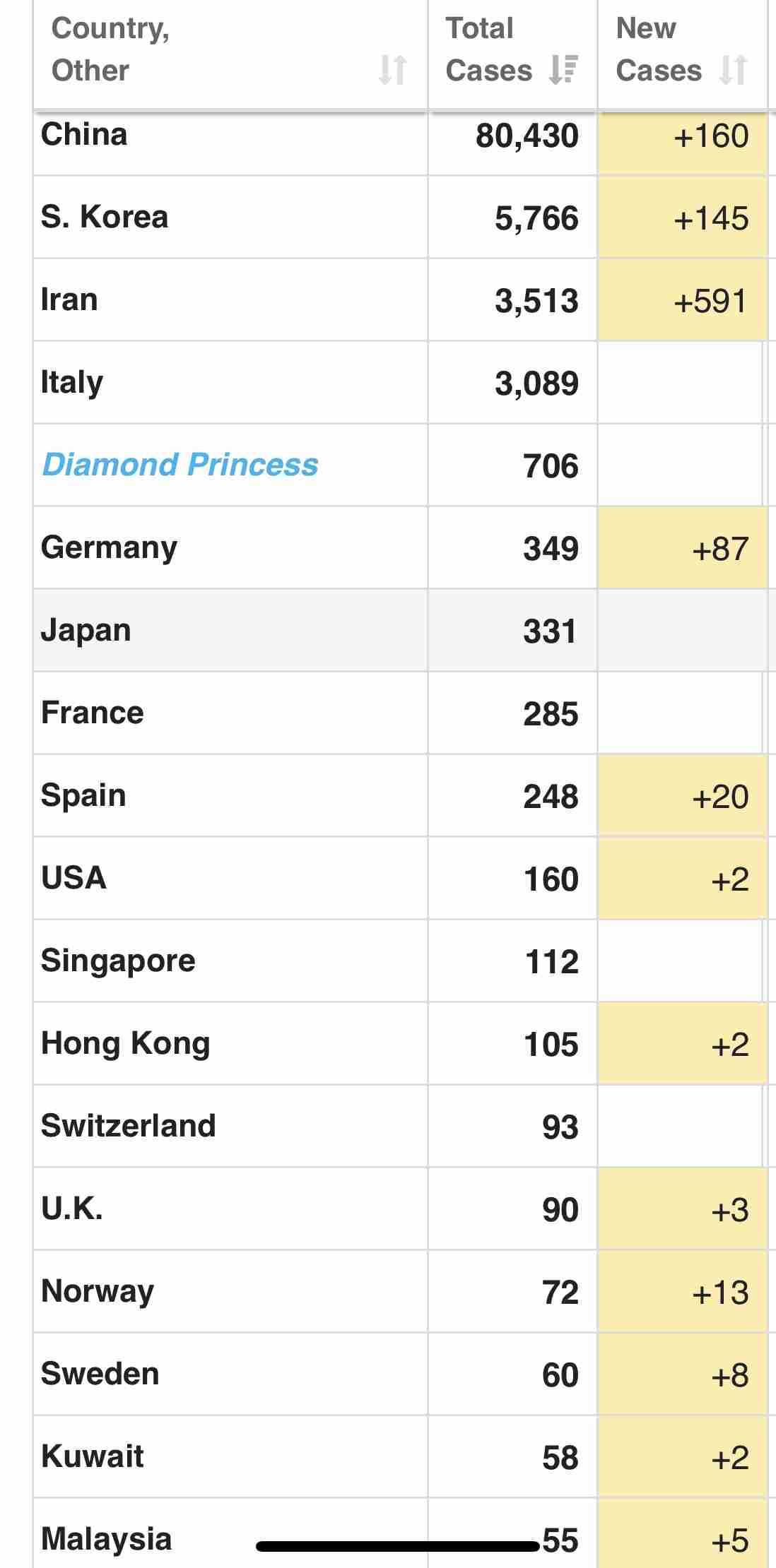Click Iran's +591 new cases cell

pos(682,300)
